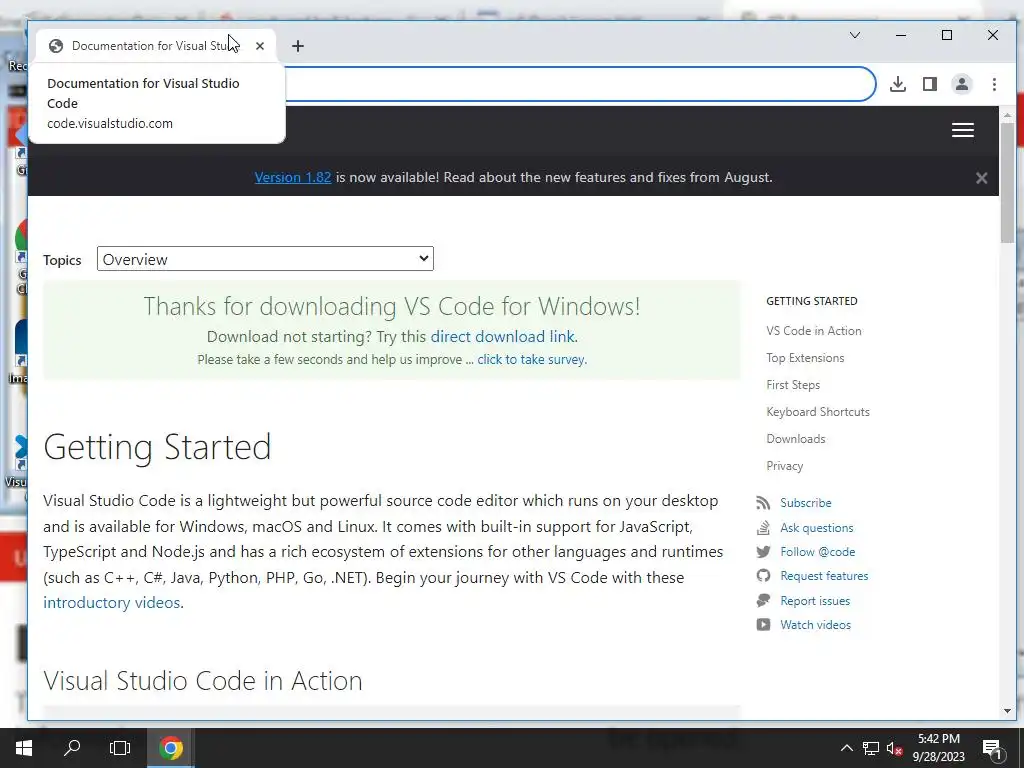The image size is (1024, 768).
Task: Click the address bar field
Action: tap(580, 84)
